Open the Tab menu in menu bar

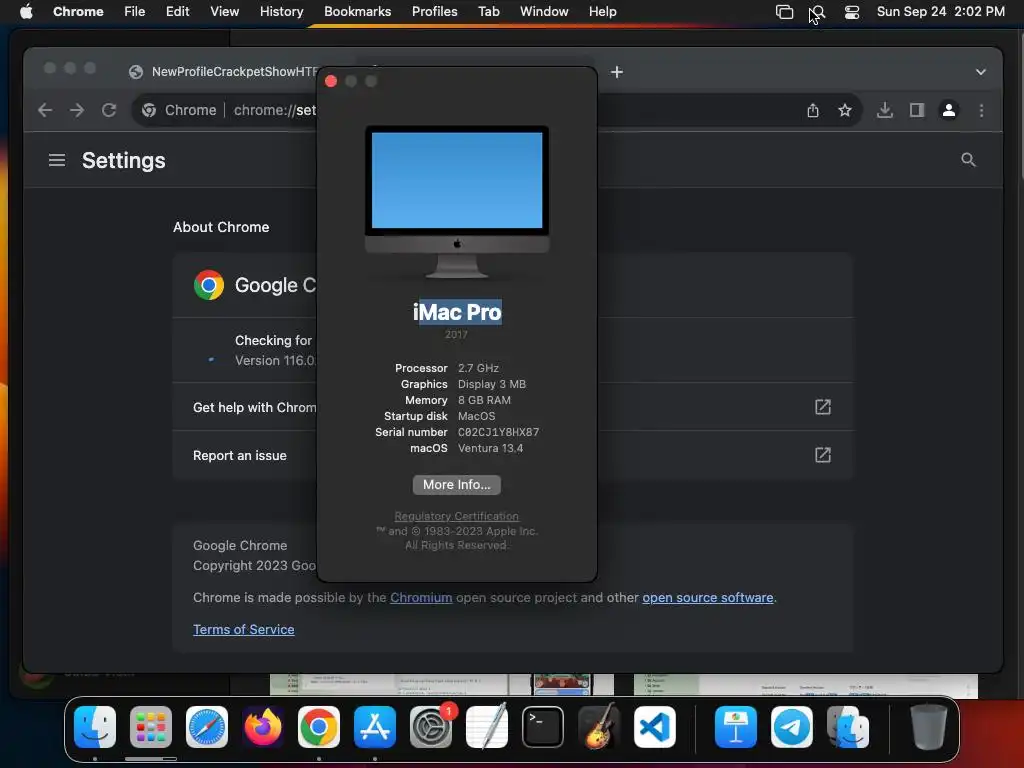(488, 12)
